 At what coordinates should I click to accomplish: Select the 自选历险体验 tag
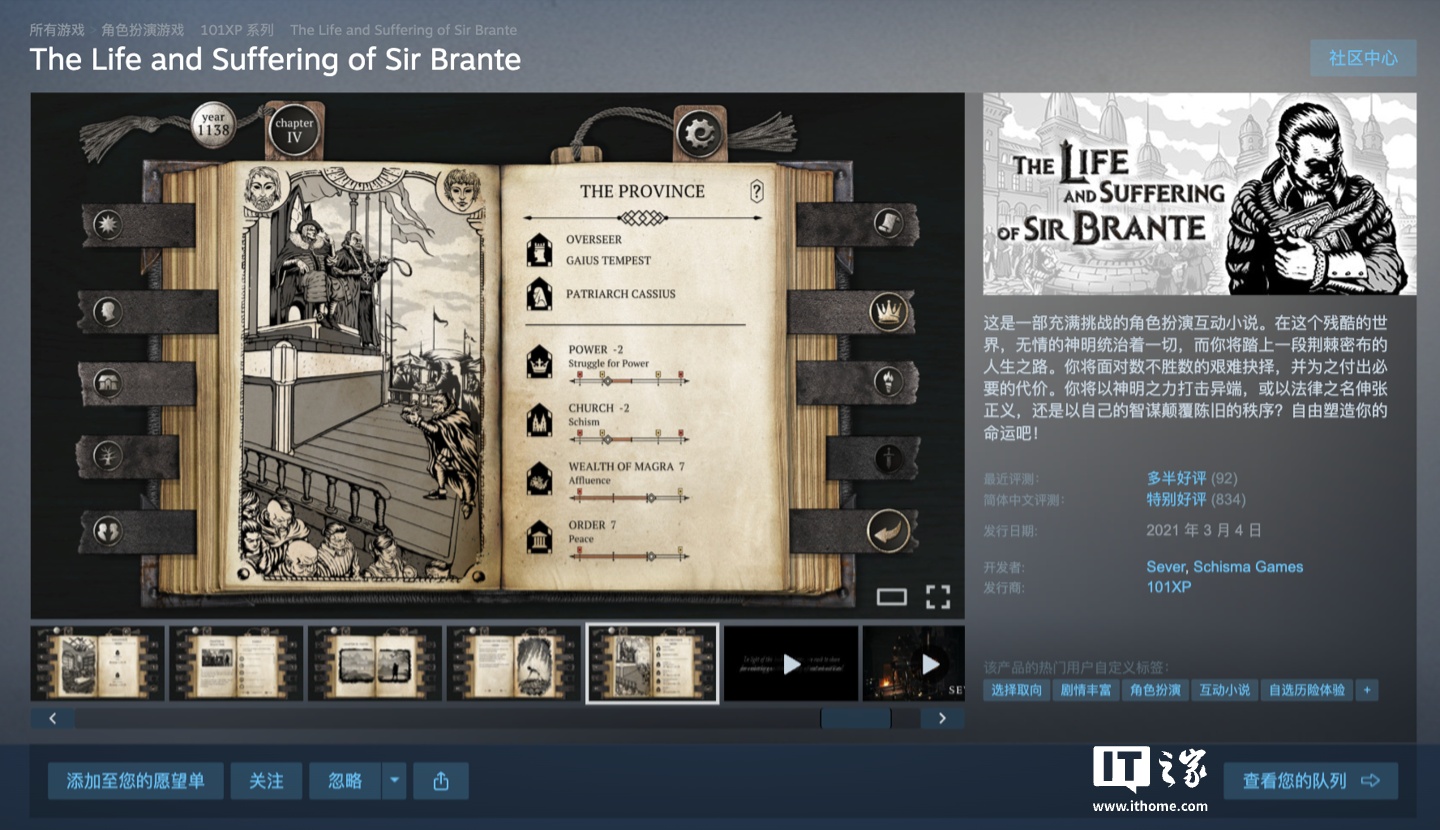point(1306,690)
